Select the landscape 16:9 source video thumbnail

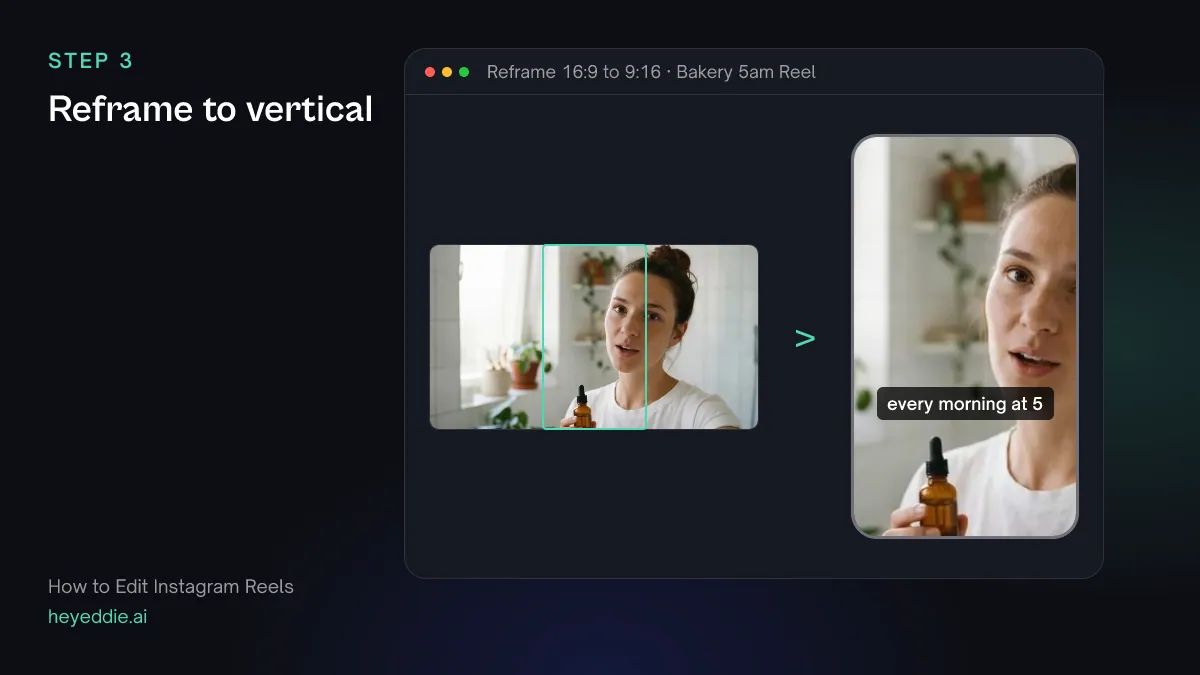[594, 337]
